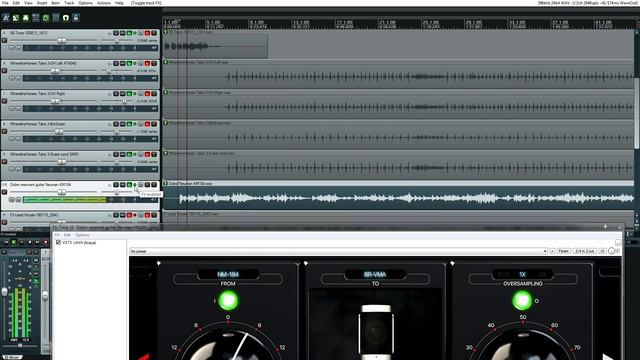Viewport: 640px width, 360px height.
Task: Click the red Record button in the transport
Action: (x=45, y=242)
